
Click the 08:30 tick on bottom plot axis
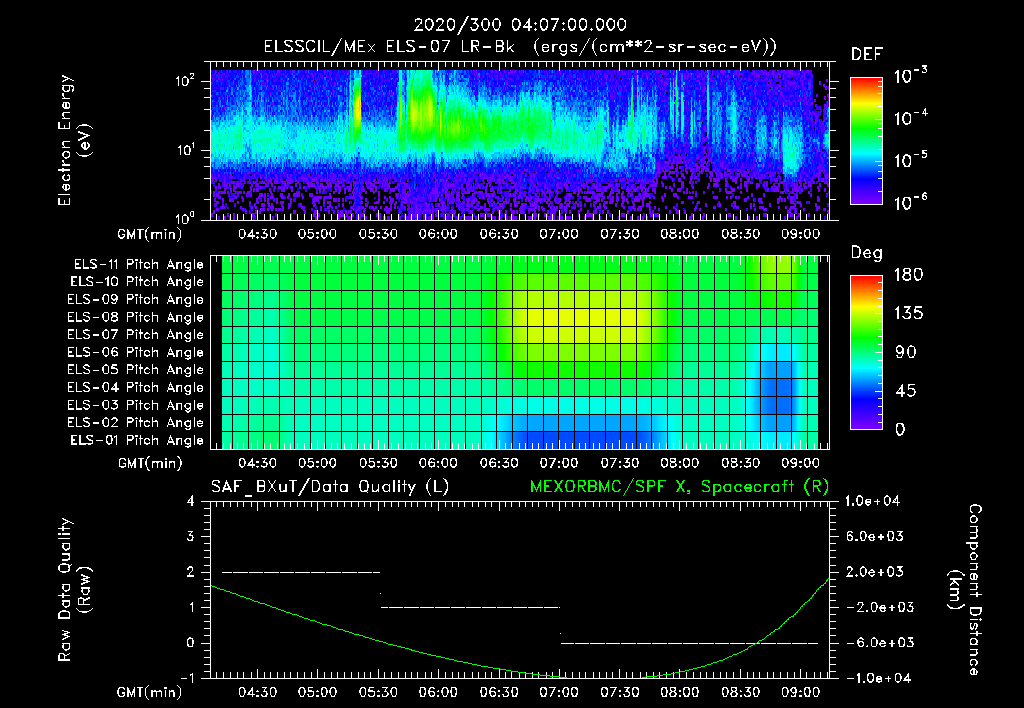click(x=740, y=692)
